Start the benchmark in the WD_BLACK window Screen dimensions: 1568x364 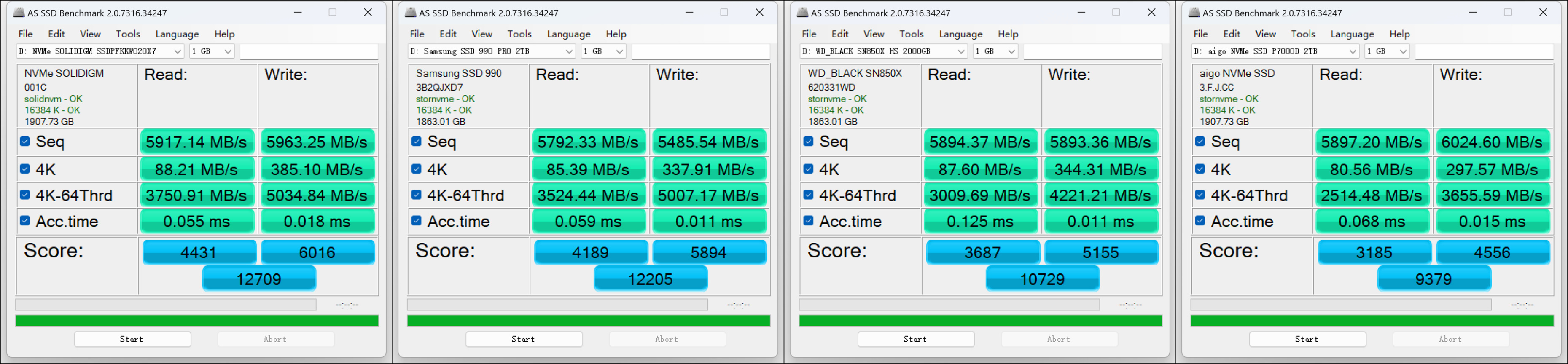click(x=915, y=339)
